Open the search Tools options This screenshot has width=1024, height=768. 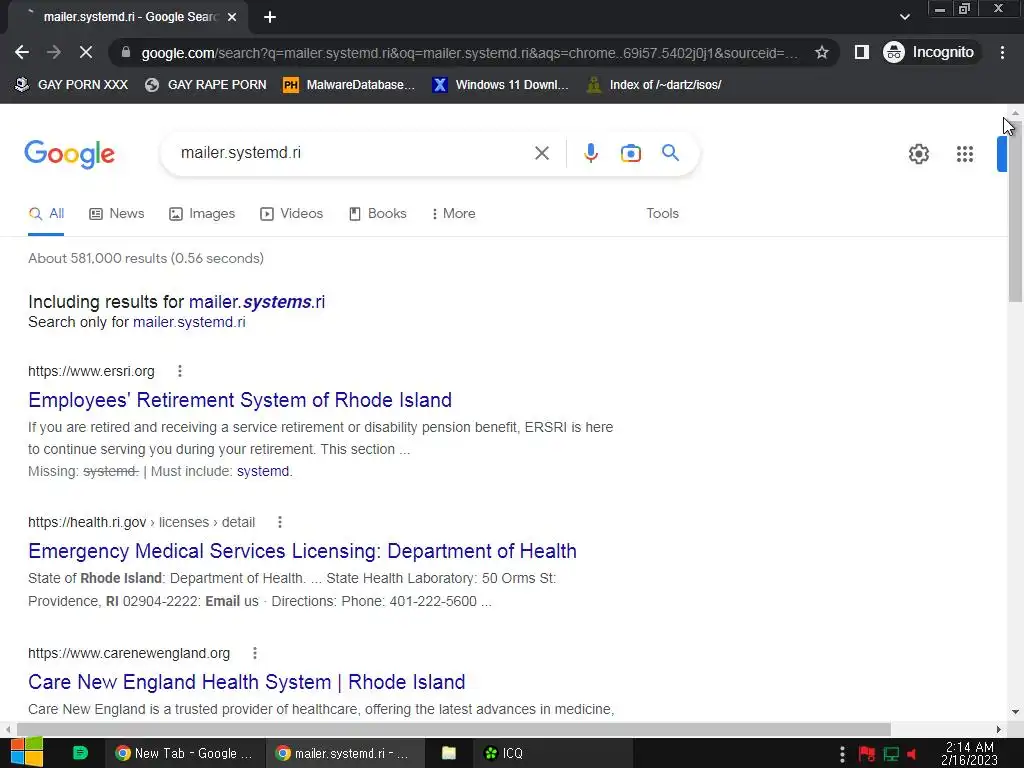[x=662, y=214]
